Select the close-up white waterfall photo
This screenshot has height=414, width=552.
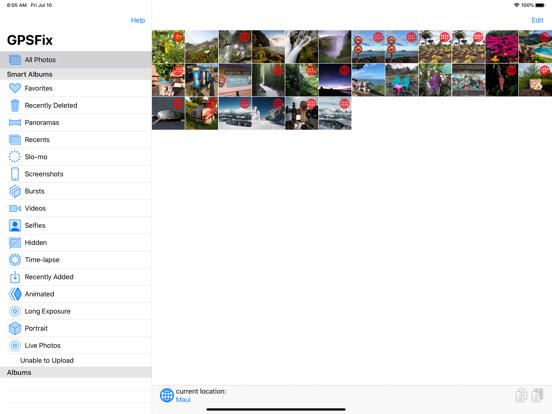[x=302, y=47]
